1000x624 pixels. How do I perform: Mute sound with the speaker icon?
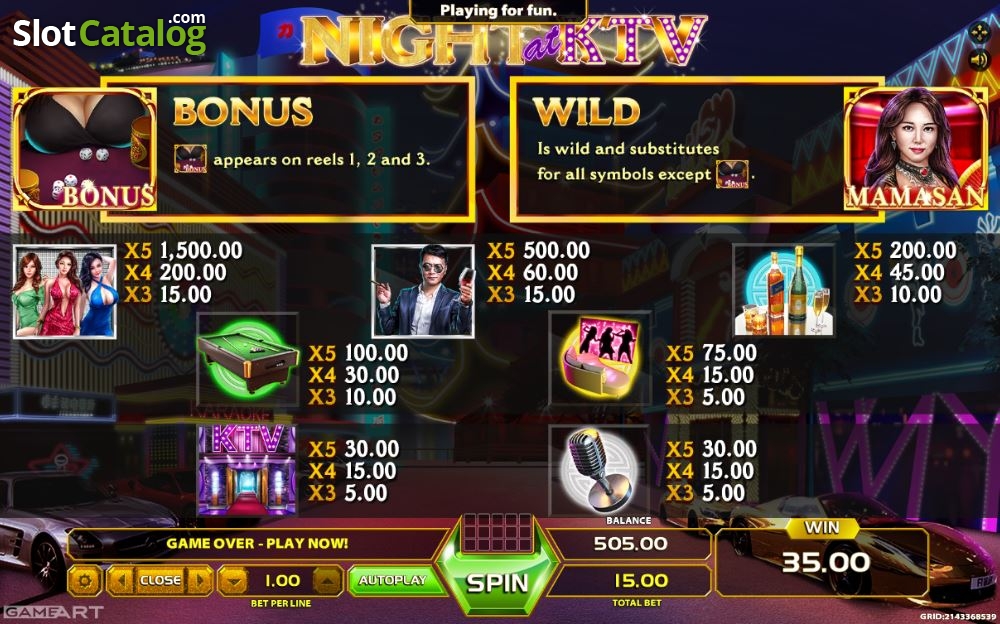(x=978, y=60)
